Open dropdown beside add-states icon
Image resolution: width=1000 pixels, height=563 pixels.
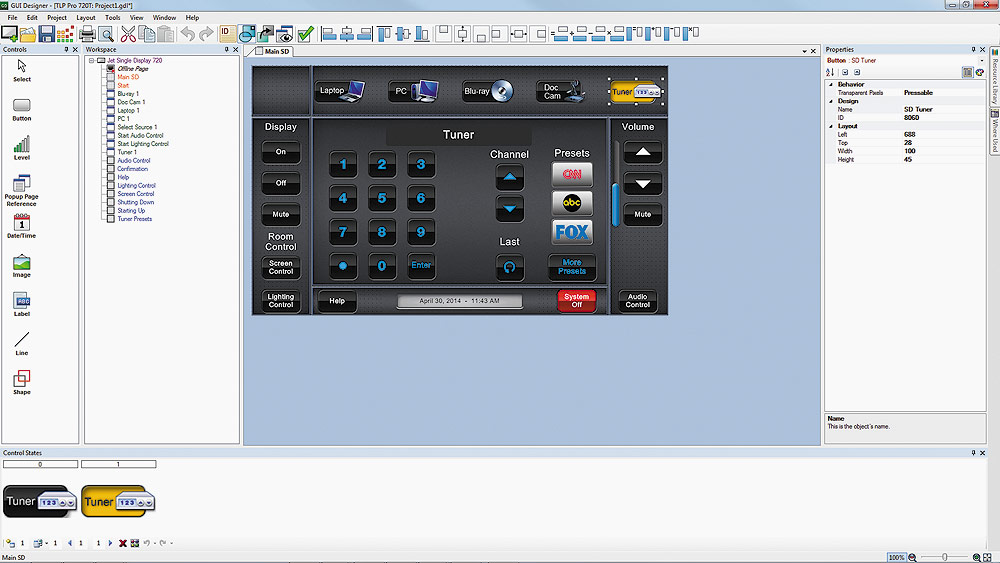[47, 543]
